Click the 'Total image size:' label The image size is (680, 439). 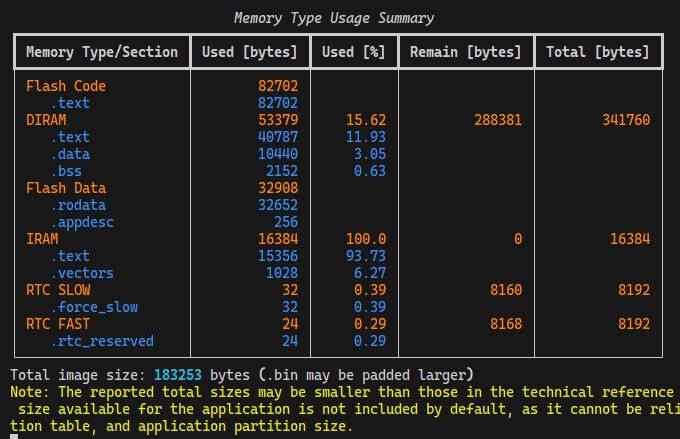pos(78,375)
